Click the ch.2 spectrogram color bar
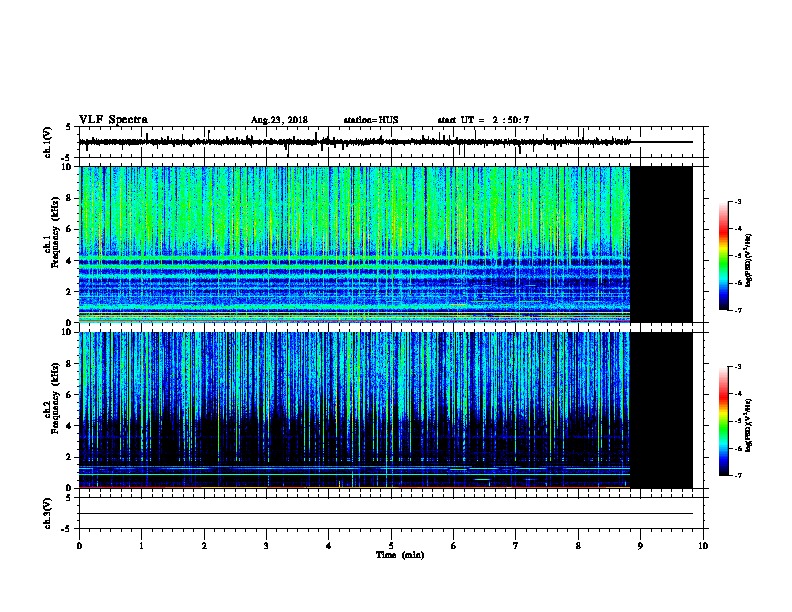The height and width of the screenshot is (612, 792). coord(723,421)
